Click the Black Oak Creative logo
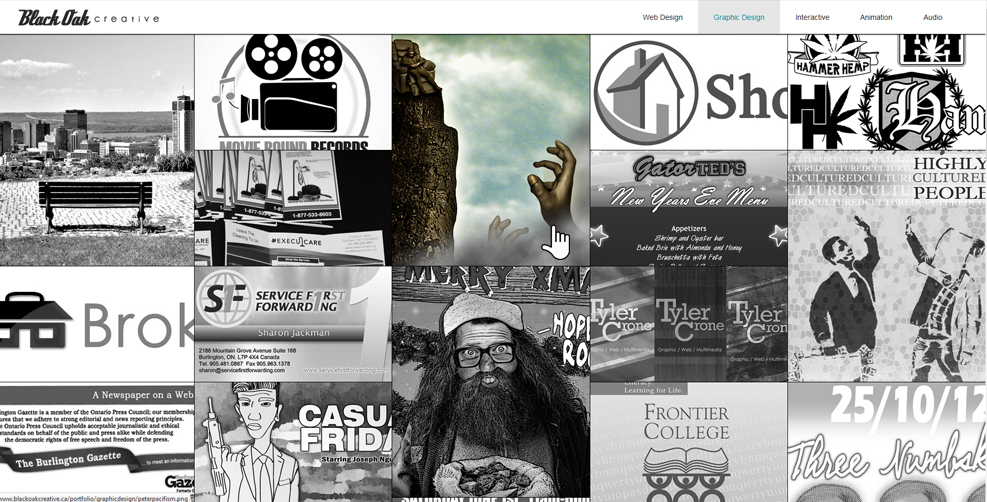The height and width of the screenshot is (502, 987). click(88, 18)
